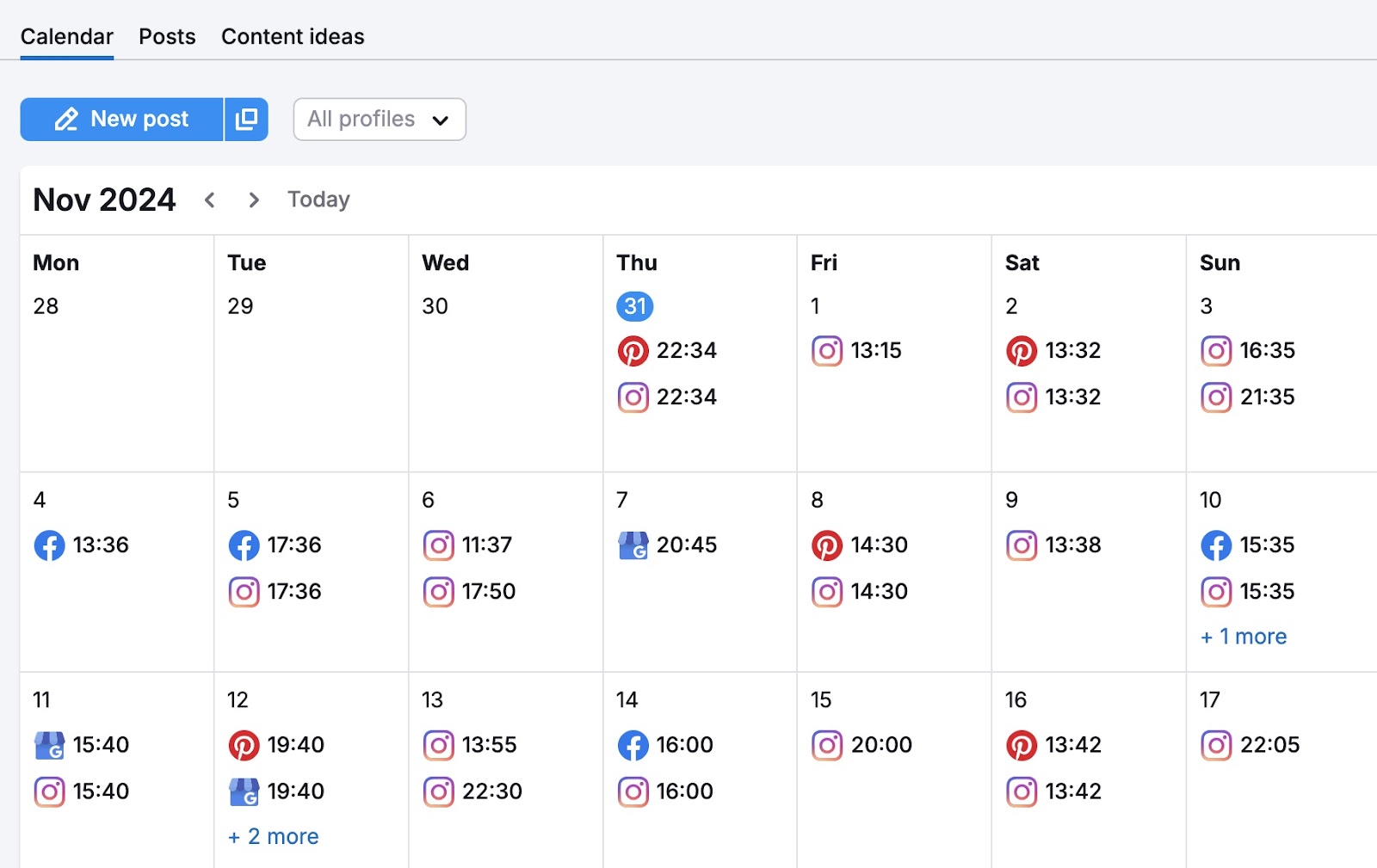Screen dimensions: 1377x868
Task: Click the Facebook icon on November 4
Action: tap(50, 545)
